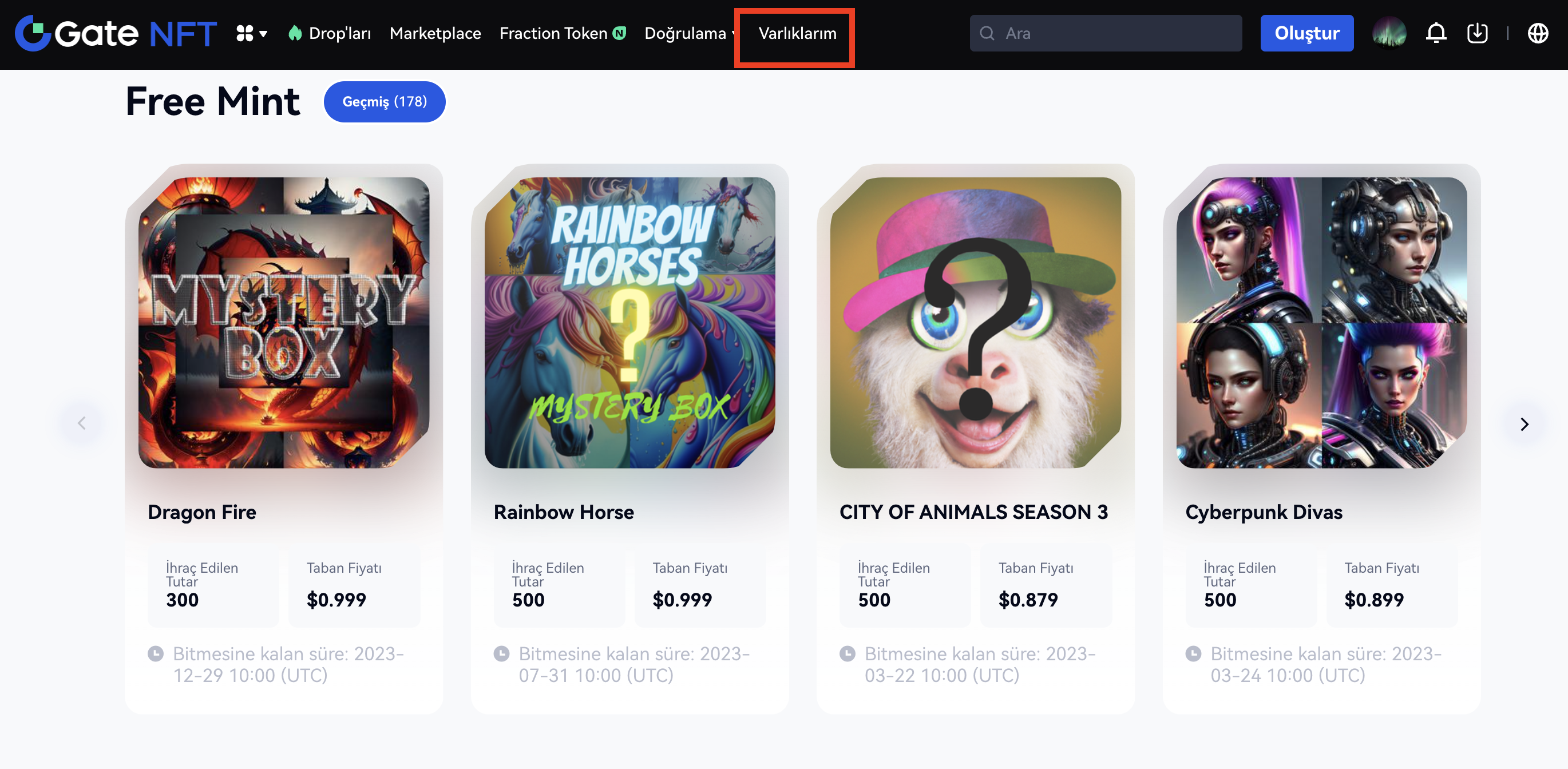Go to previous Free Mint cards
Viewport: 1568px width, 769px height.
(x=82, y=423)
